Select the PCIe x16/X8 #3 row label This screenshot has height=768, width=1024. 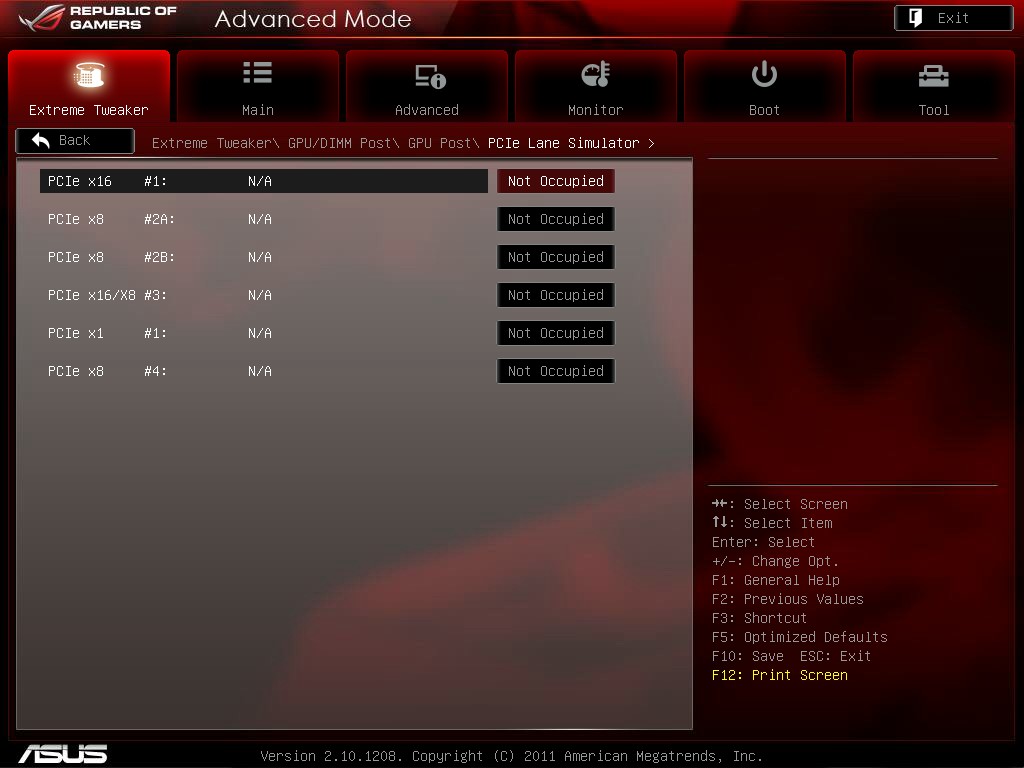pos(107,295)
